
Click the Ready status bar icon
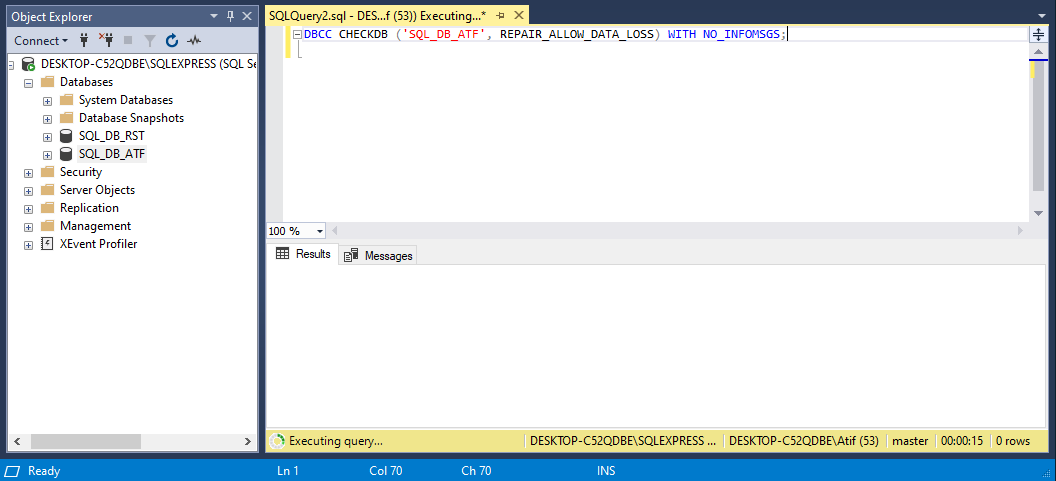click(x=13, y=471)
